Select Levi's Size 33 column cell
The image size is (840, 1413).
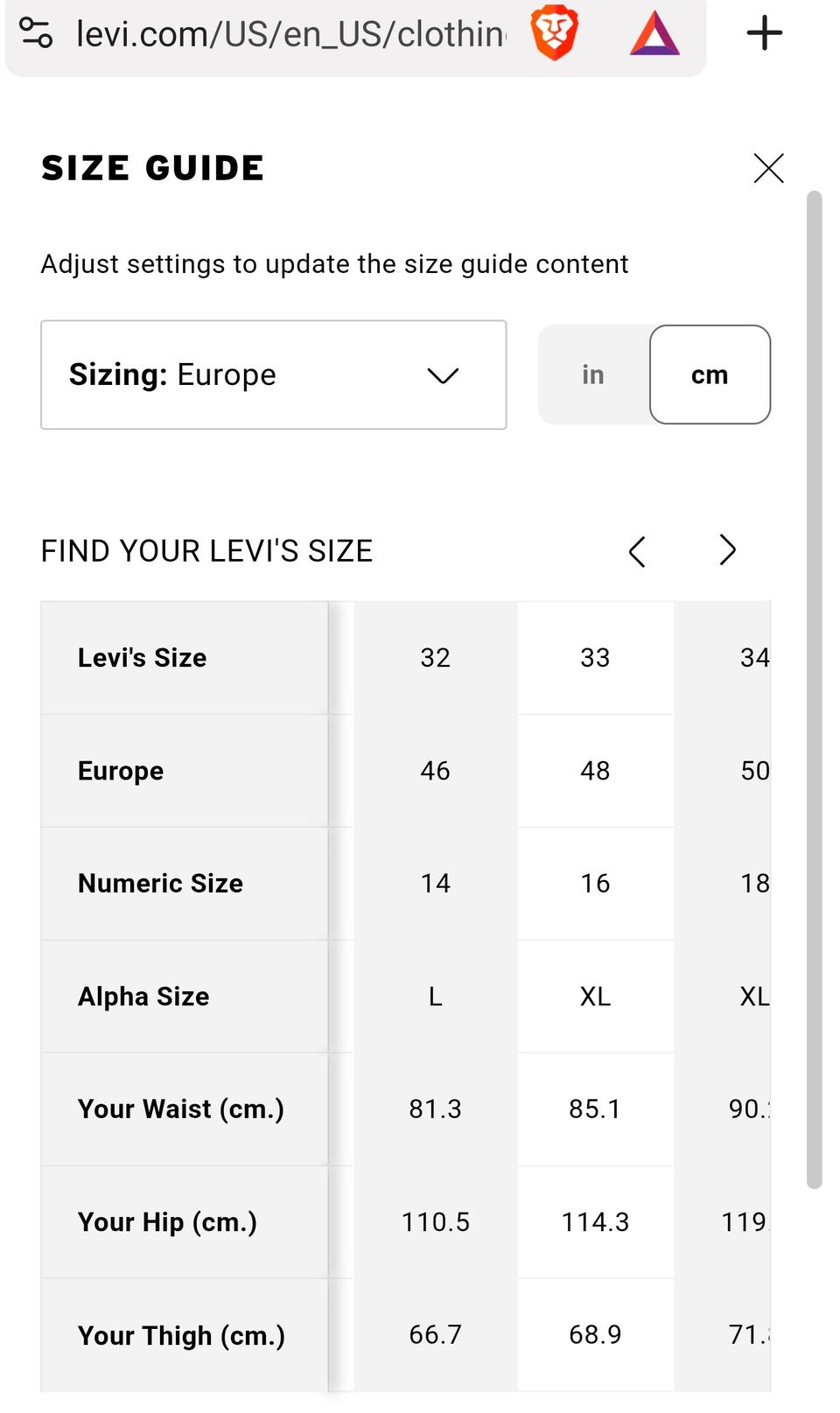tap(595, 658)
